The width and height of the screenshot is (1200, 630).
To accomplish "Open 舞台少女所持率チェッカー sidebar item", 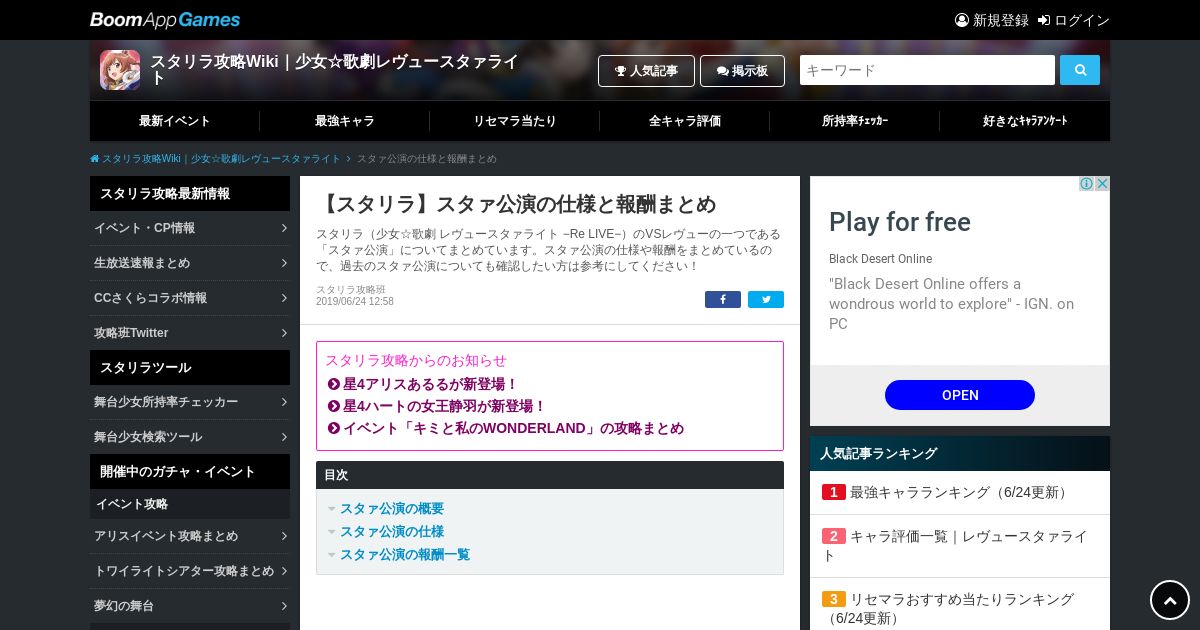I will [x=190, y=402].
